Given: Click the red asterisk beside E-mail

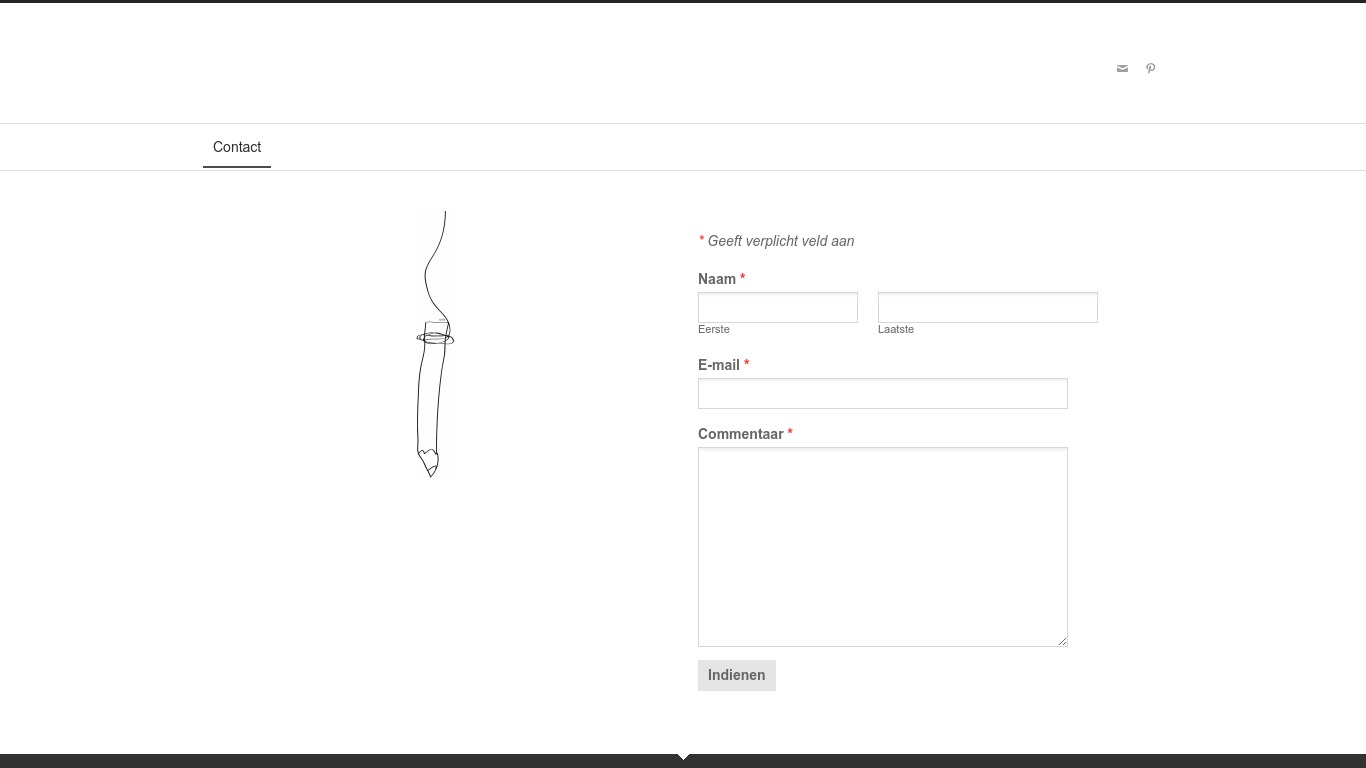Looking at the screenshot, I should (746, 364).
